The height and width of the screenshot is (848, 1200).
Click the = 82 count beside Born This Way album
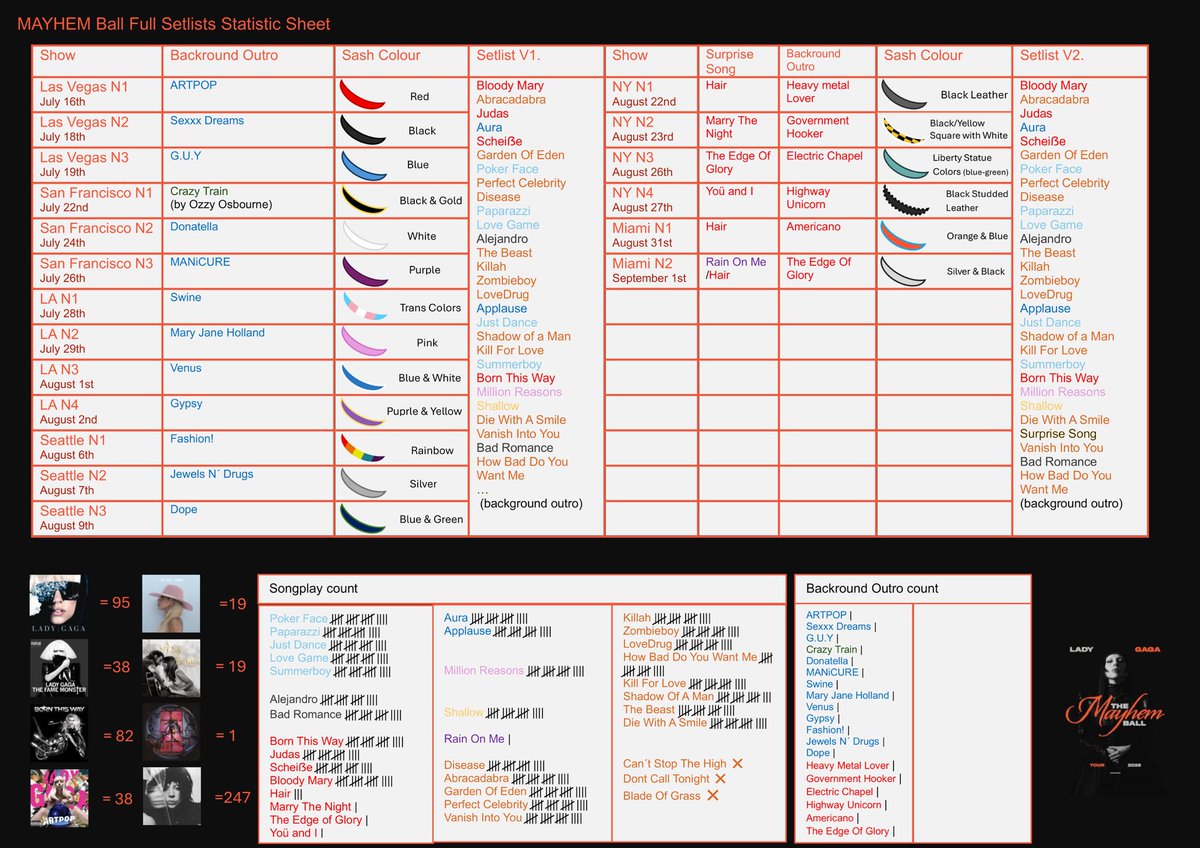pyautogui.click(x=116, y=736)
